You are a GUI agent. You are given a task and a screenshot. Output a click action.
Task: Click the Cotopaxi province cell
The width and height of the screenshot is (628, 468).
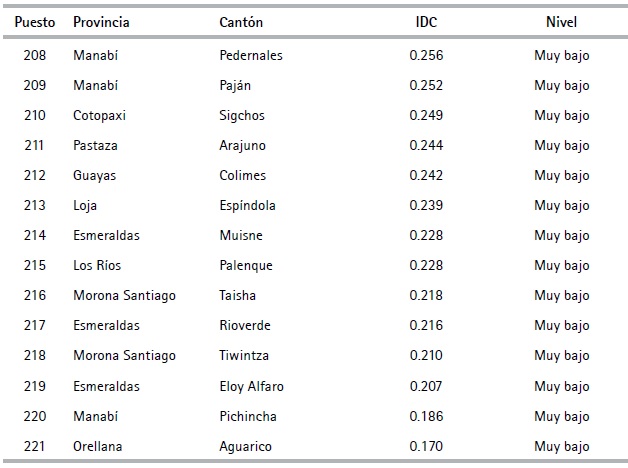tap(99, 115)
